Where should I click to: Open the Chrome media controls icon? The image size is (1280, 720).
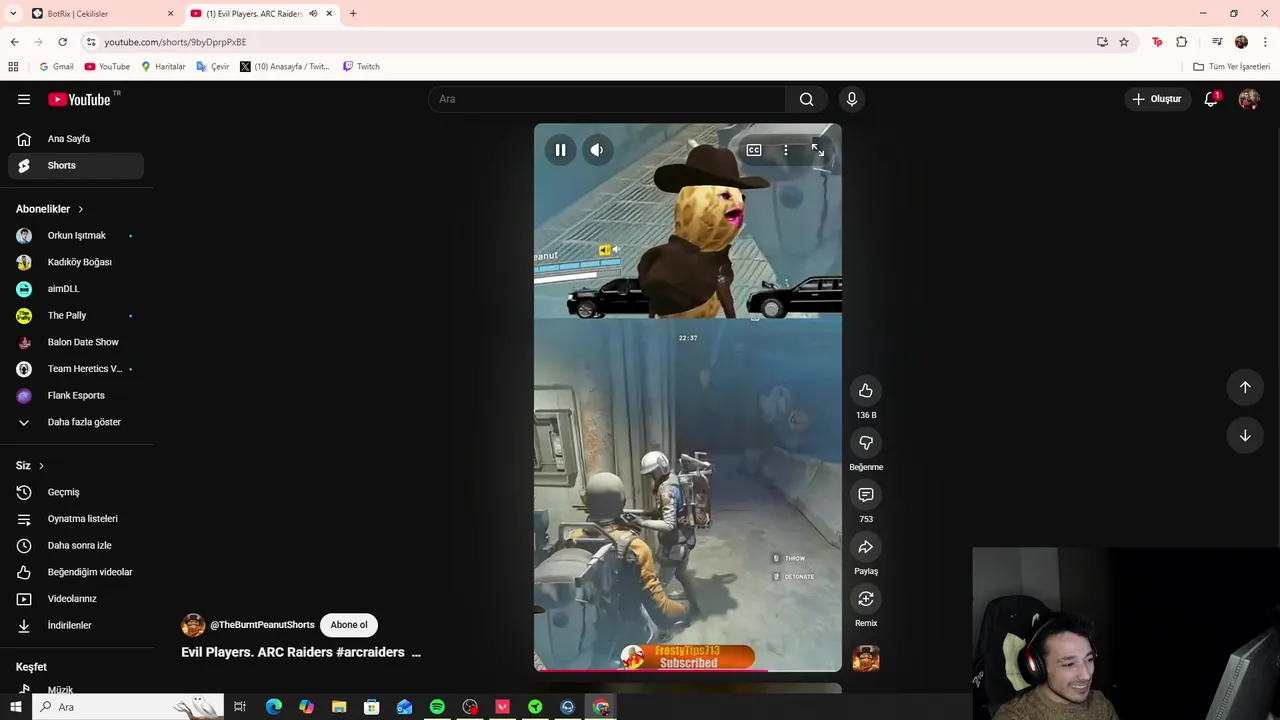pos(1217,42)
